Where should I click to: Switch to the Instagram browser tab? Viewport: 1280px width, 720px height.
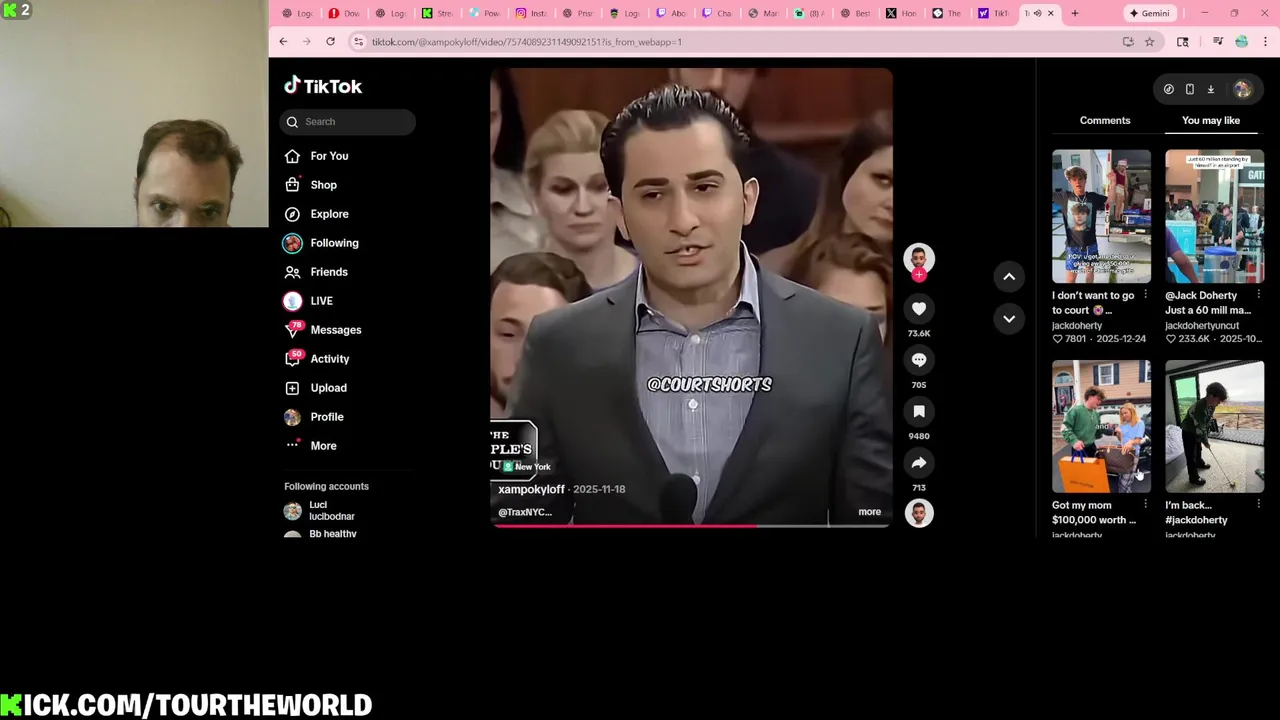coord(531,13)
